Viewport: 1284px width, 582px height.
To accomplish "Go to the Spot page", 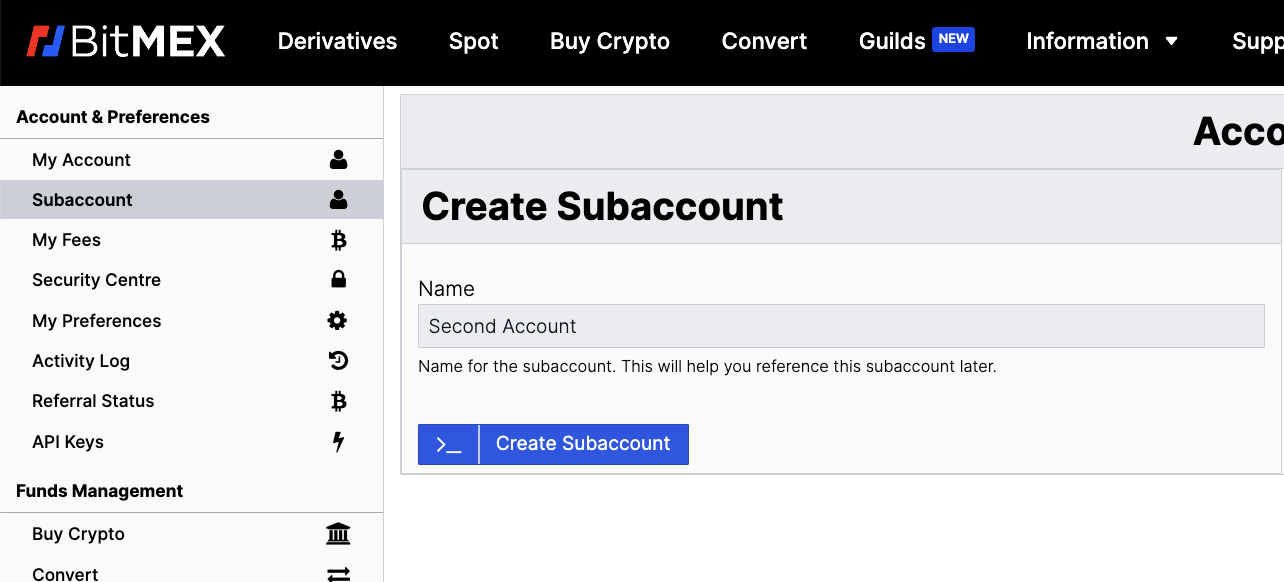I will [473, 41].
